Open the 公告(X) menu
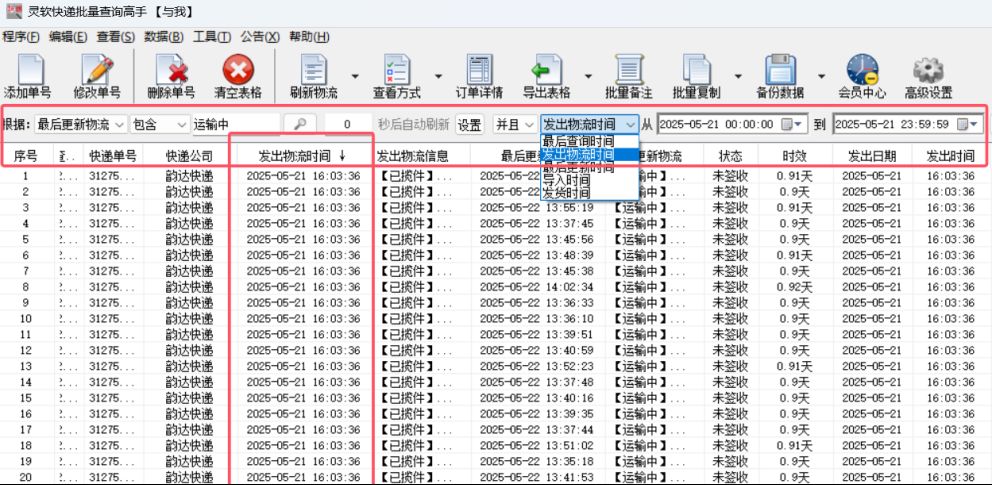The height and width of the screenshot is (485, 992). point(260,37)
